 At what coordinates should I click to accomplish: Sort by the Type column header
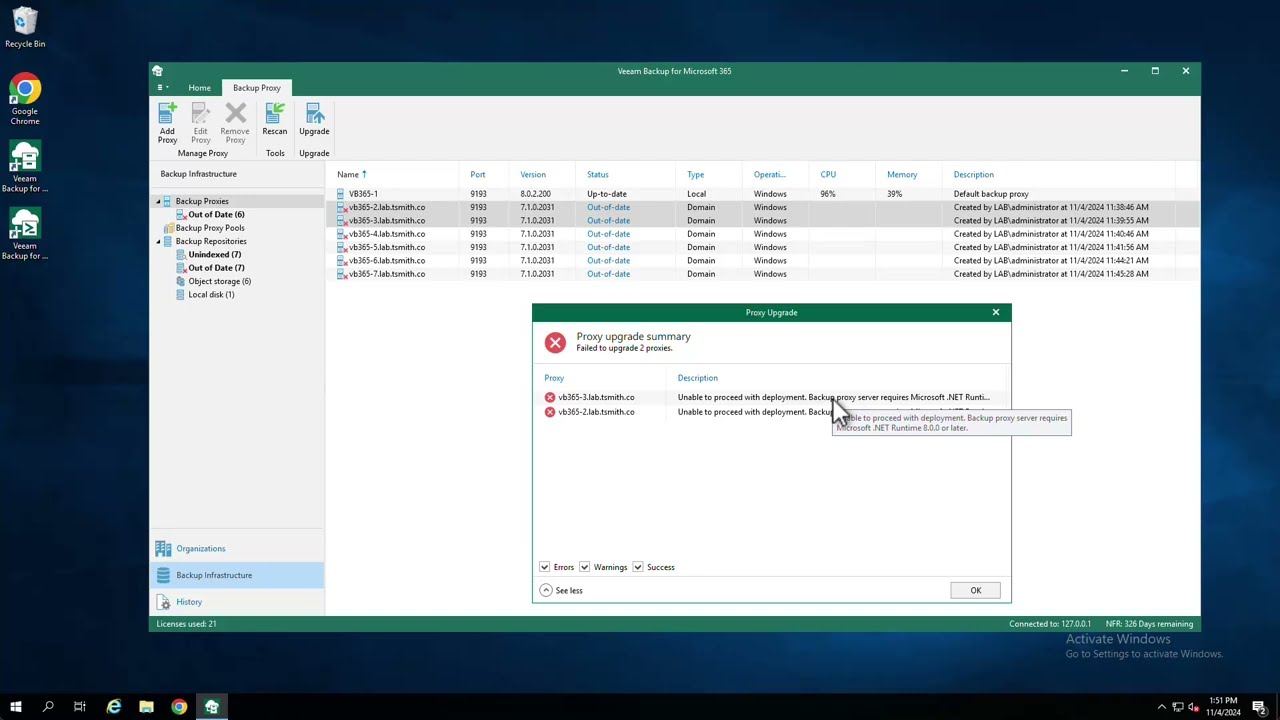point(696,174)
